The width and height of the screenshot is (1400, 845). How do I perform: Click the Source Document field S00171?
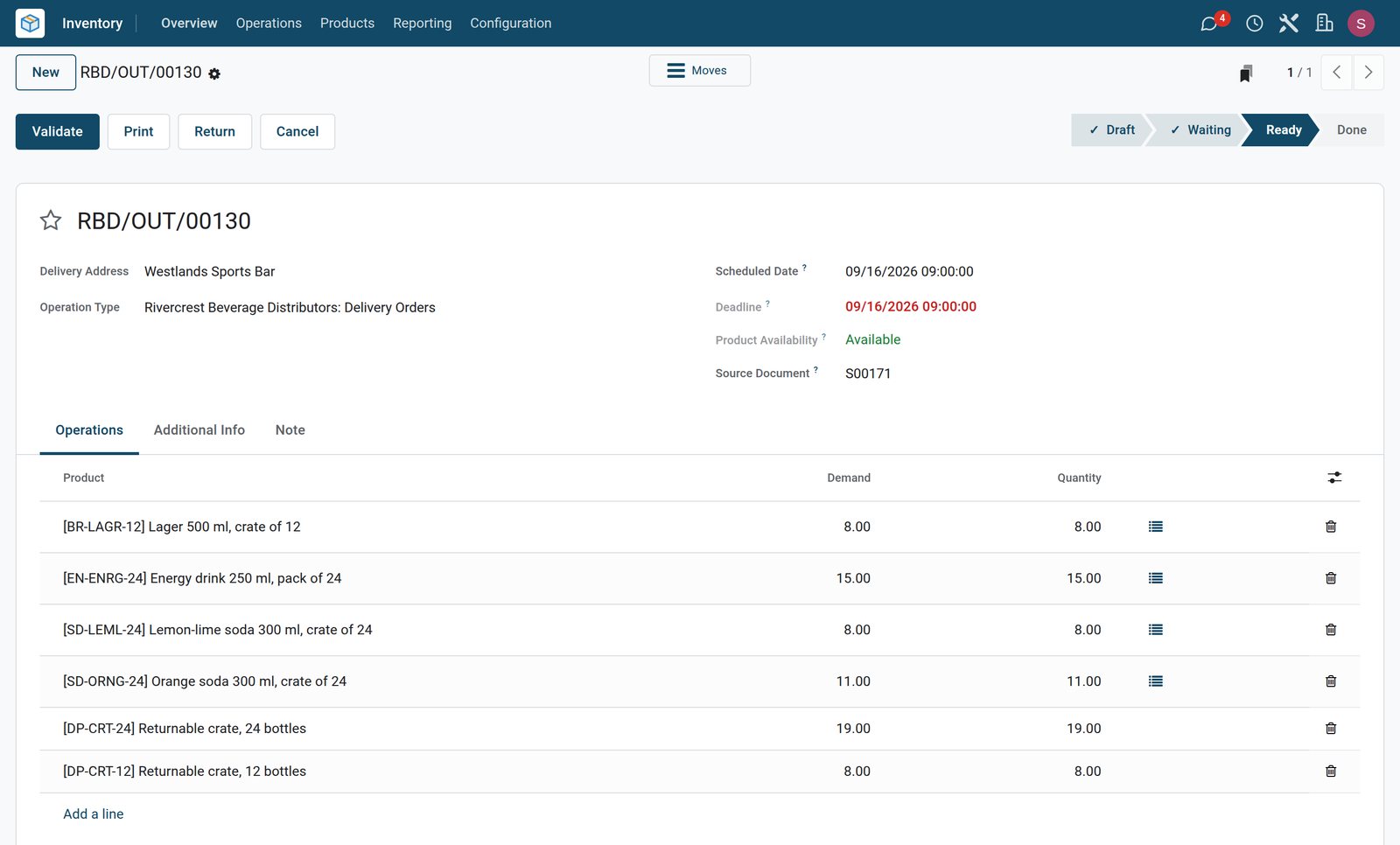(x=868, y=374)
